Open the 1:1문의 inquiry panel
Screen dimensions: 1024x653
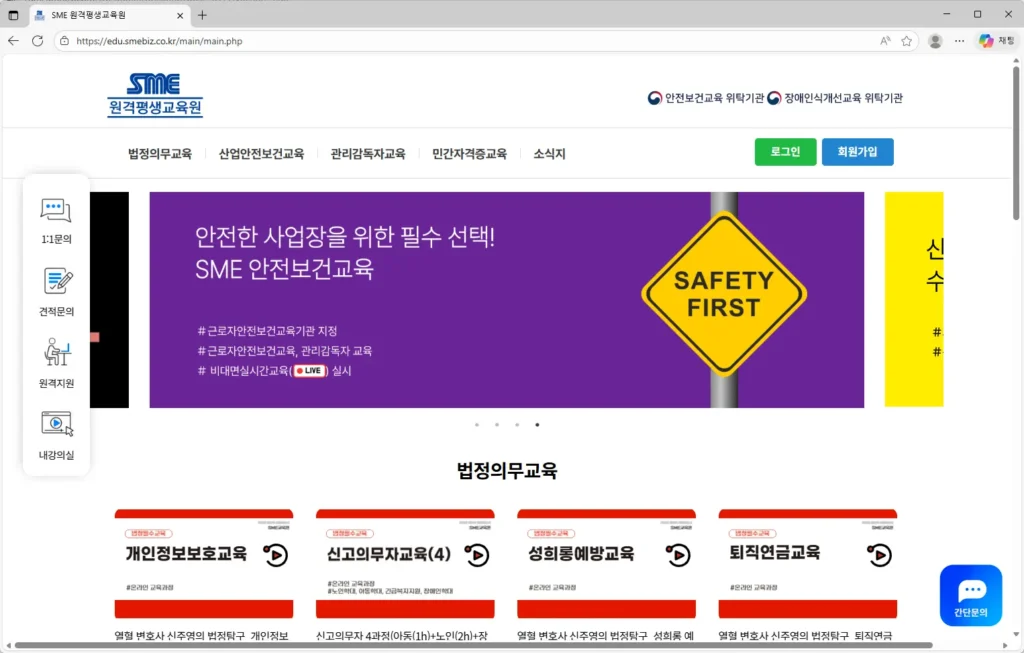(x=56, y=218)
